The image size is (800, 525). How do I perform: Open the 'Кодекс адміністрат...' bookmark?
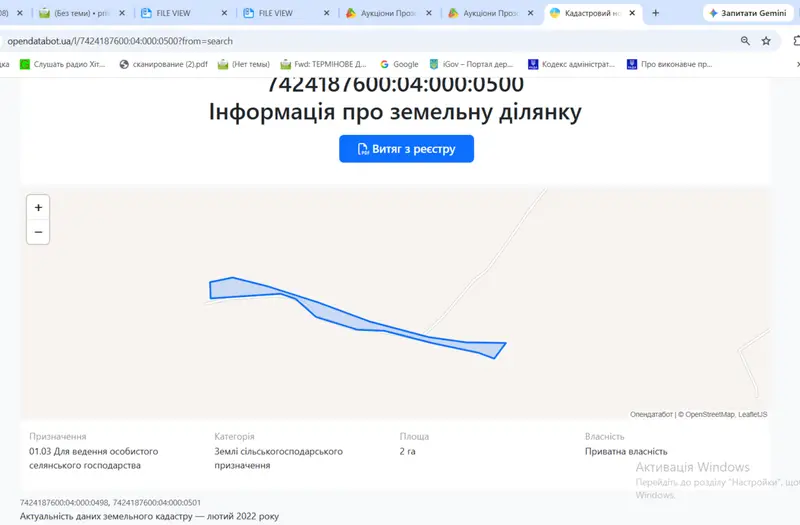point(571,64)
